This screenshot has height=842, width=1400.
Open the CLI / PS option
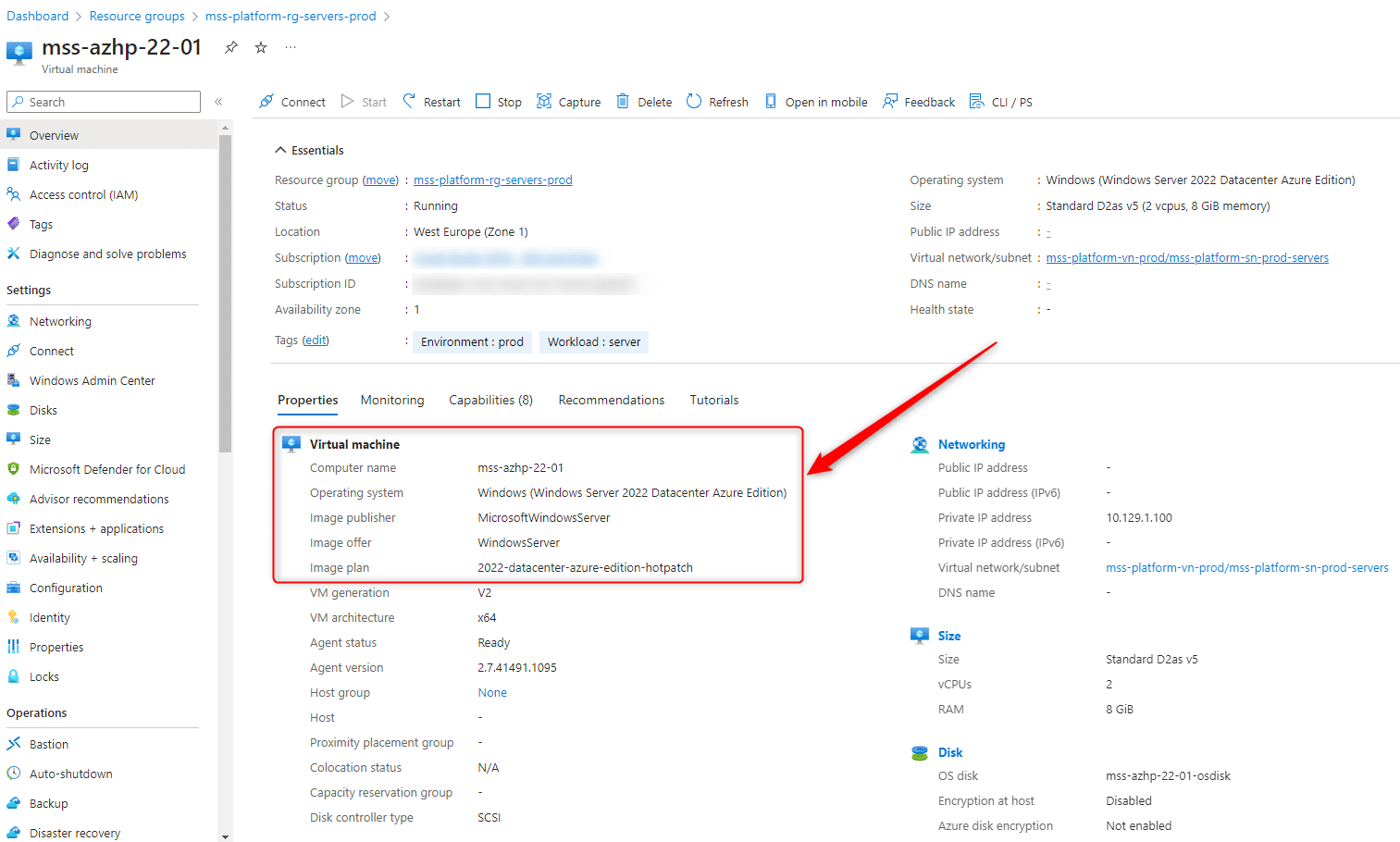[x=1001, y=102]
